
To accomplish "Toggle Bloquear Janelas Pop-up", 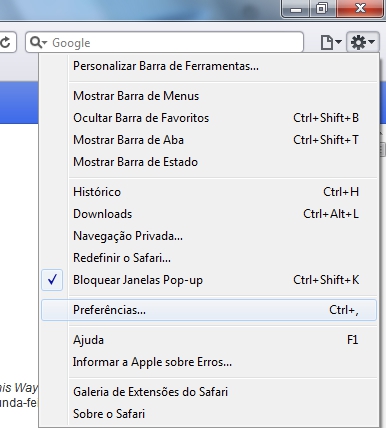I will point(209,280).
